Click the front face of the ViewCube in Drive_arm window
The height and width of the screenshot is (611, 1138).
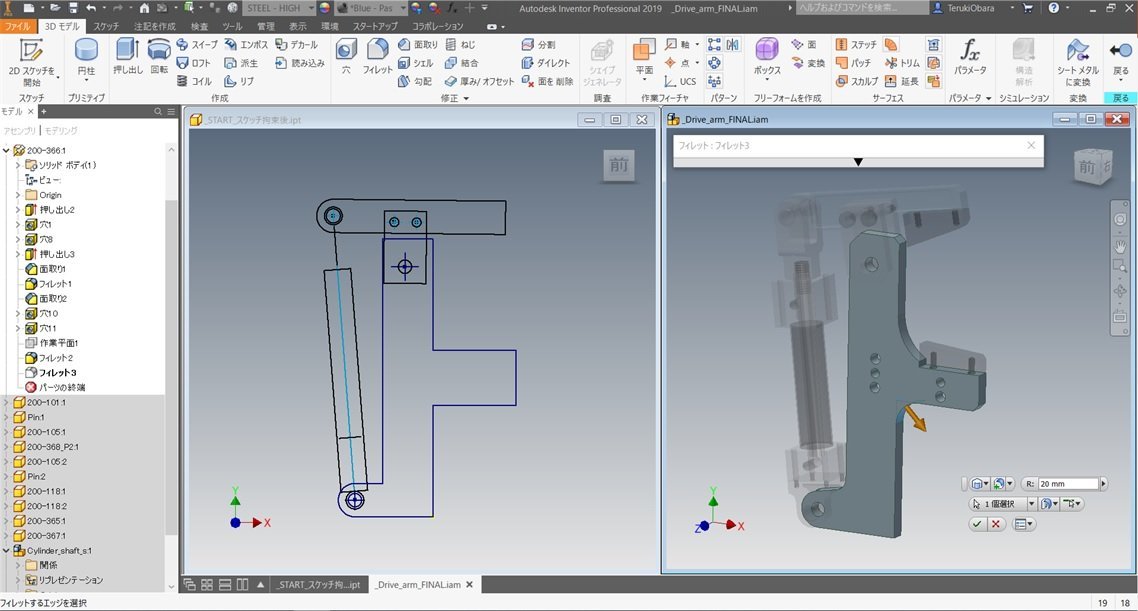coord(1086,167)
